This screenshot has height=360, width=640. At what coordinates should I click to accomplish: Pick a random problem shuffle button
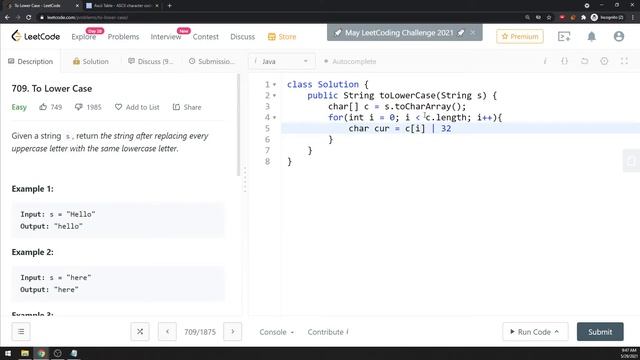coord(140,331)
